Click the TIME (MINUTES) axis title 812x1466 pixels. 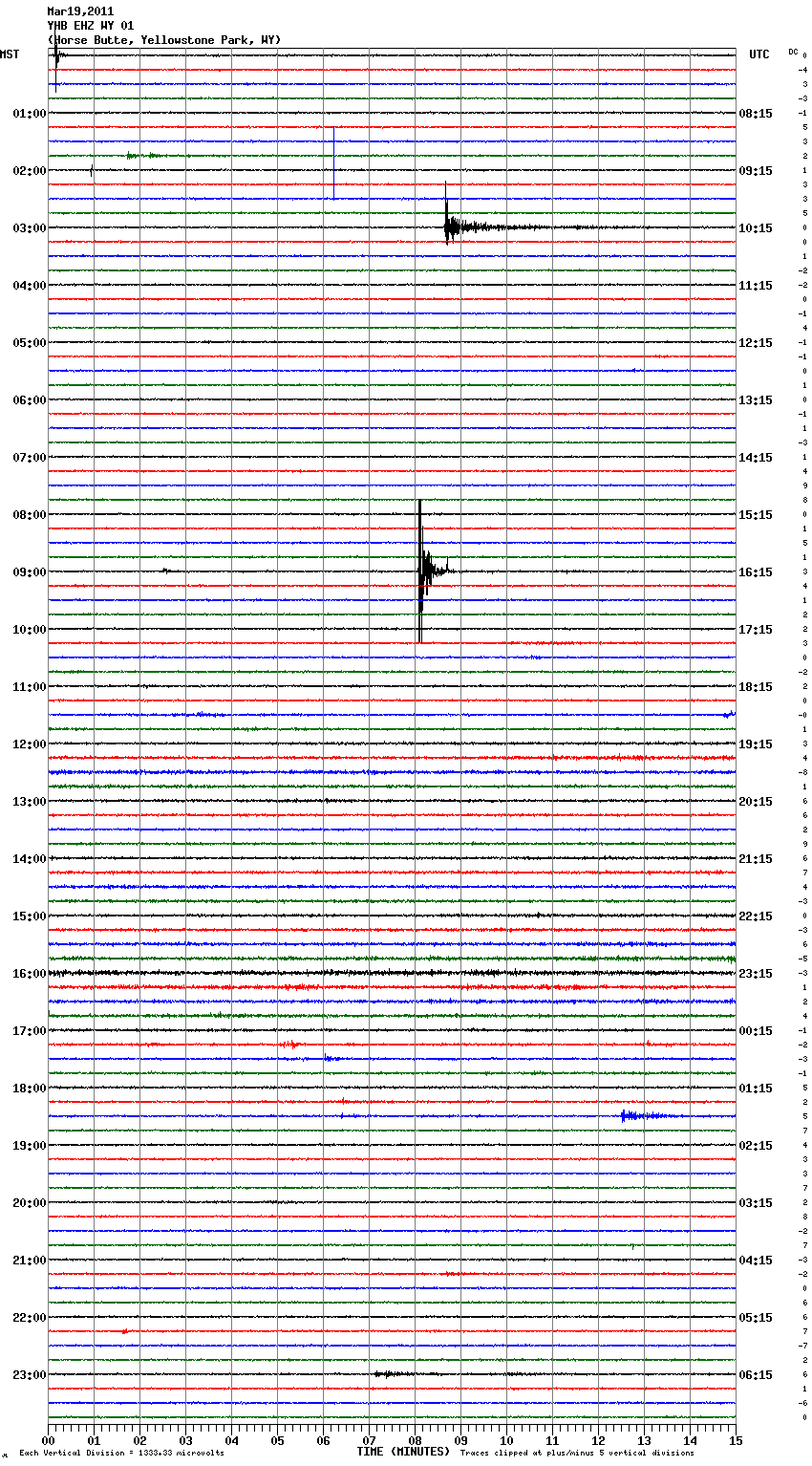(x=403, y=1452)
